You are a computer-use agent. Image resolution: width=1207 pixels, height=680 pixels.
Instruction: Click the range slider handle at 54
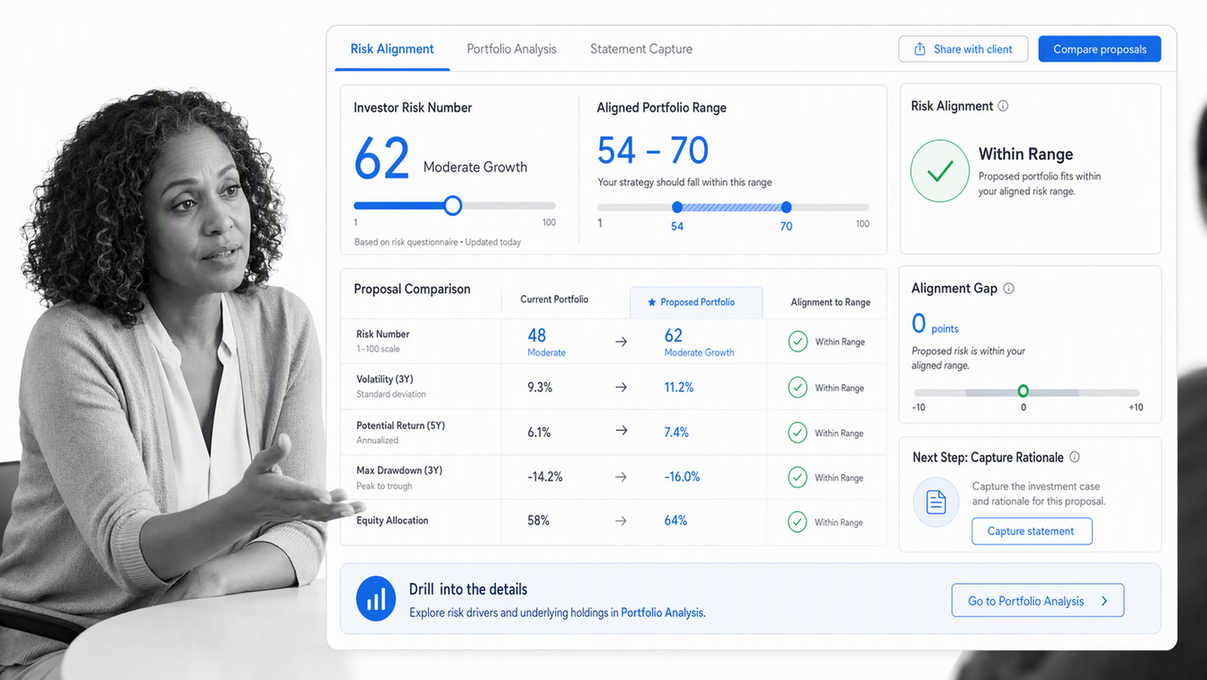[x=677, y=207]
